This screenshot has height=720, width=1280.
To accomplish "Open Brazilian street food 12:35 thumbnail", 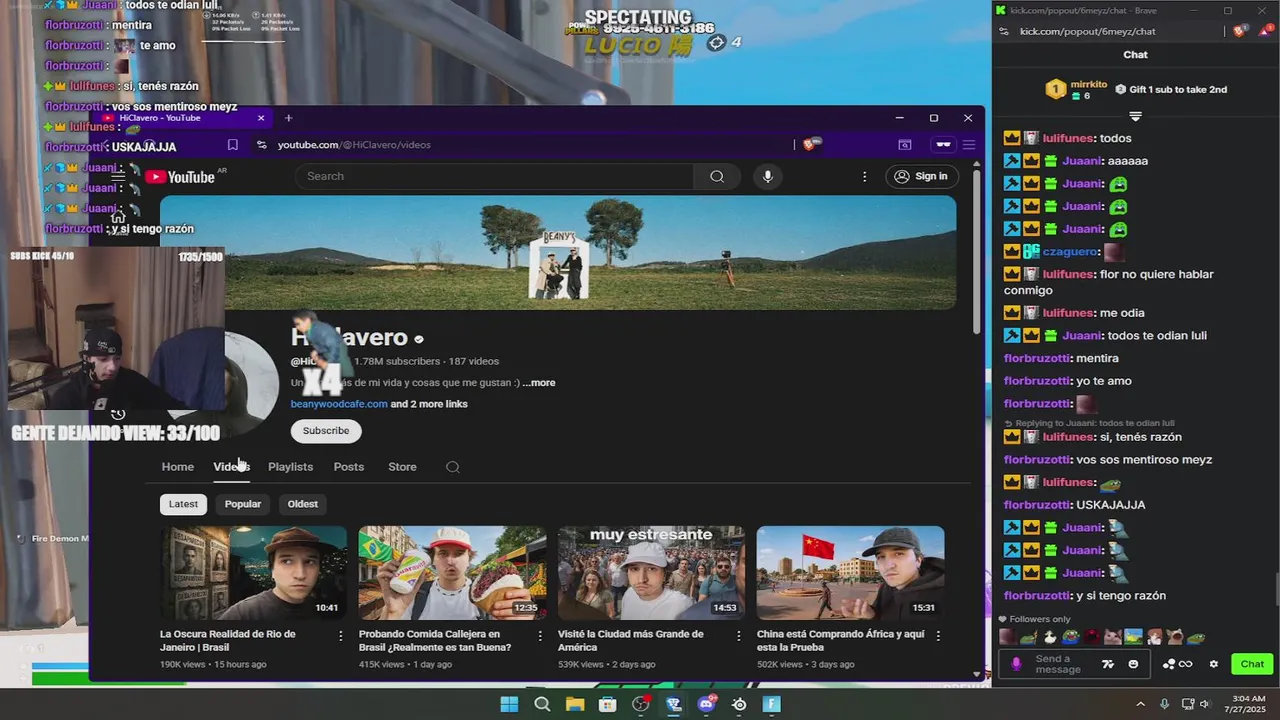I will (x=453, y=573).
